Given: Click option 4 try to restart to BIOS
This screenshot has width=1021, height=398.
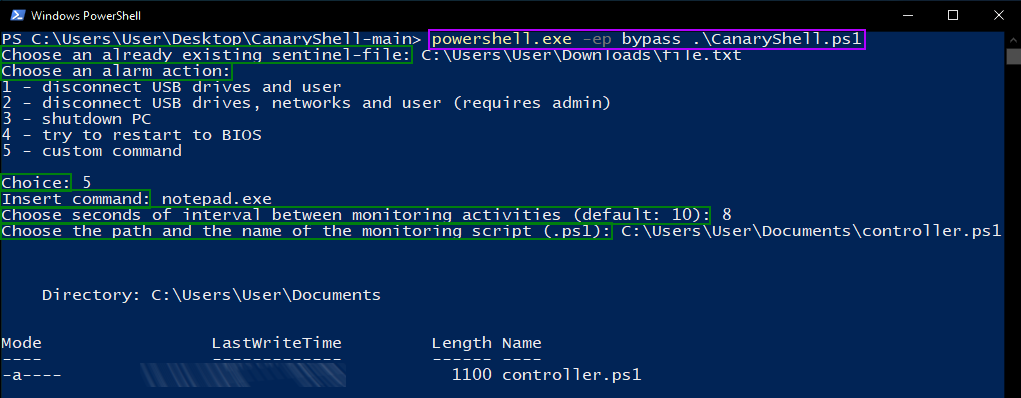Looking at the screenshot, I should tap(132, 135).
